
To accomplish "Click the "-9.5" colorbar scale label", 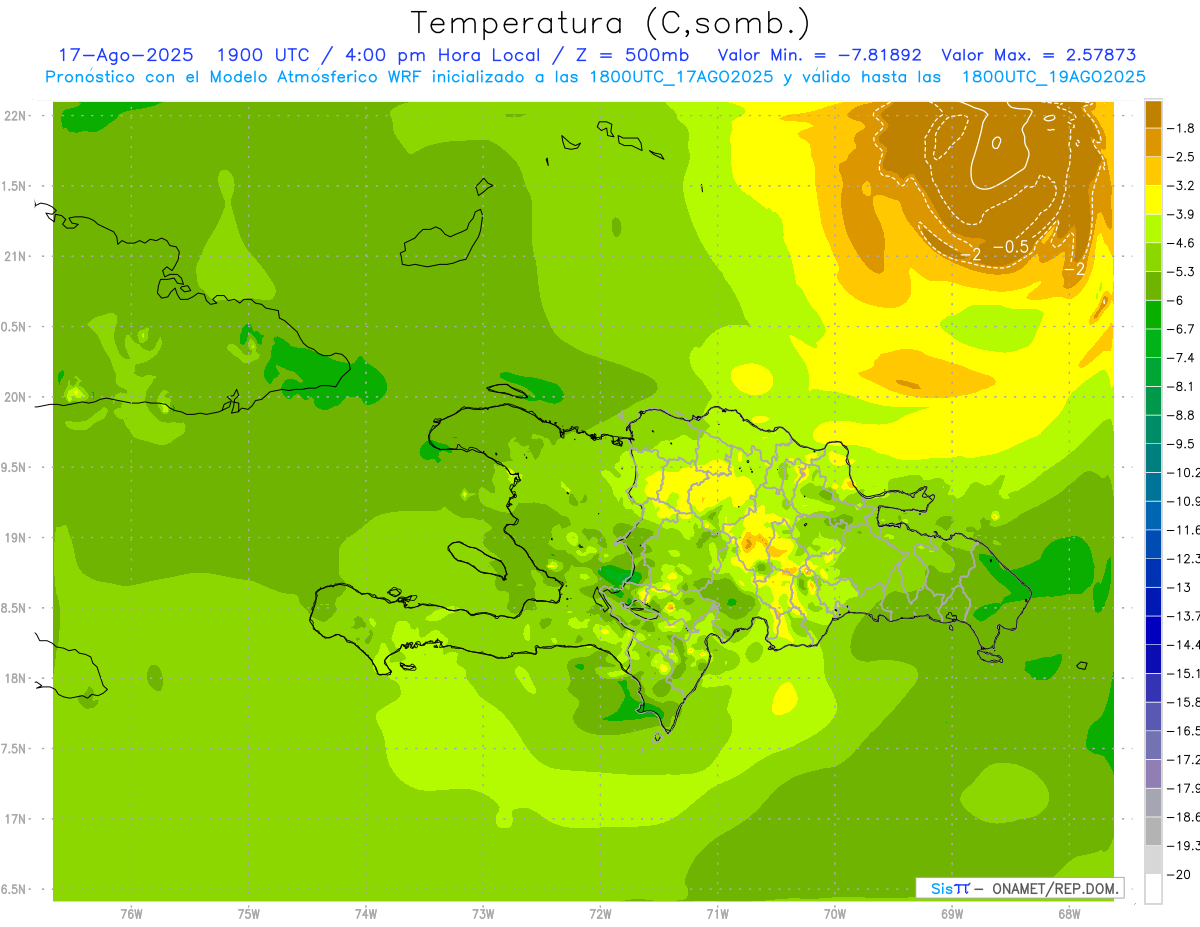I will pos(1182,444).
